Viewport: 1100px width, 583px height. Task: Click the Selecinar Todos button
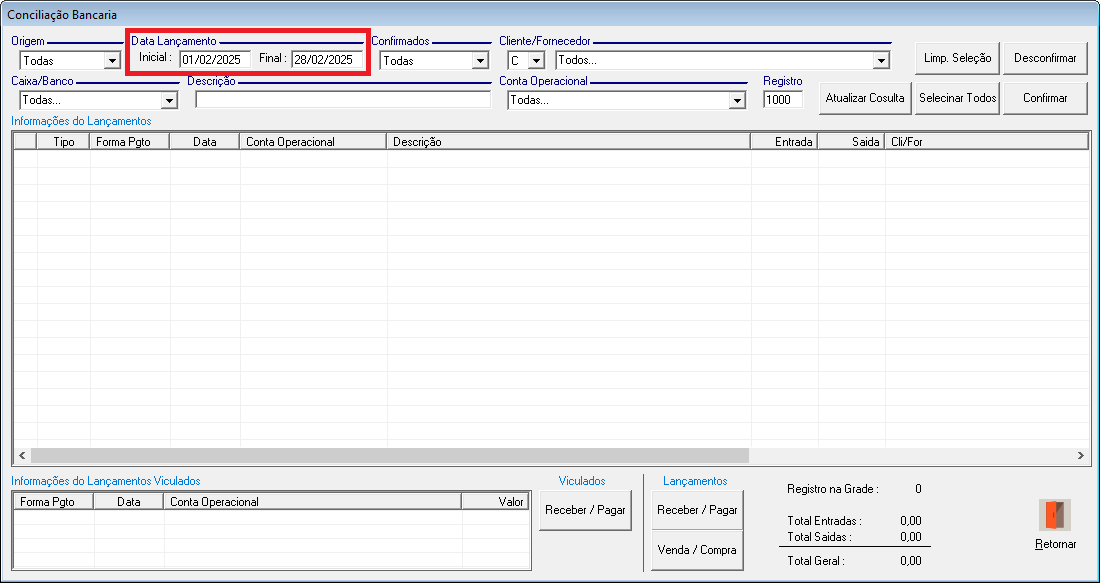coord(958,98)
